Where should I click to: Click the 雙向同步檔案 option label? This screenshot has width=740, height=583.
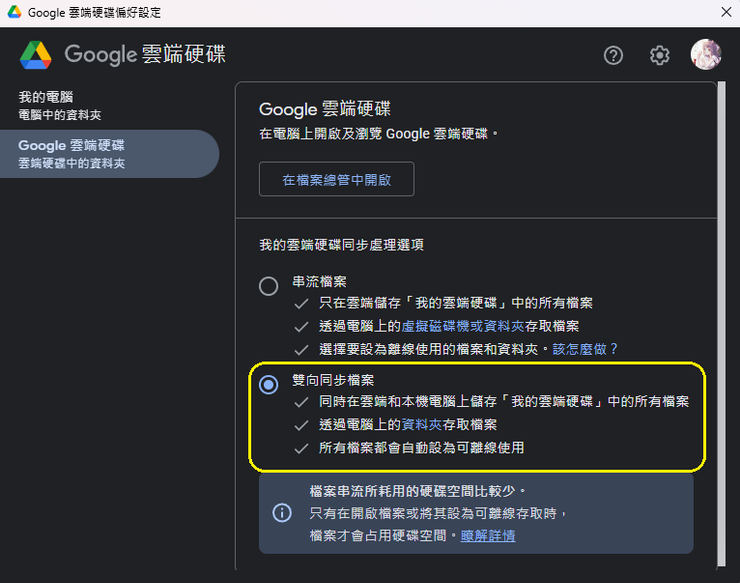333,380
